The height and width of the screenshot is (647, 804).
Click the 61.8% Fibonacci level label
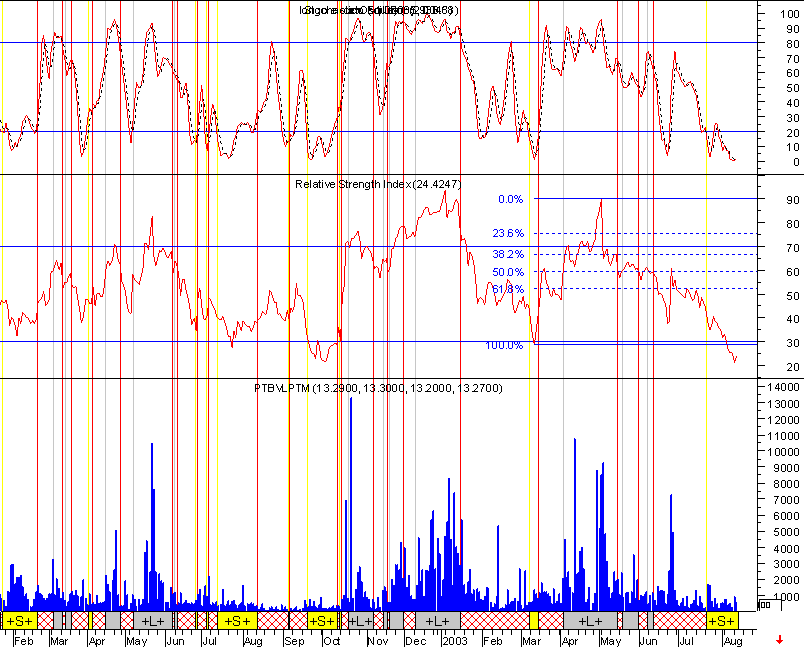click(510, 289)
